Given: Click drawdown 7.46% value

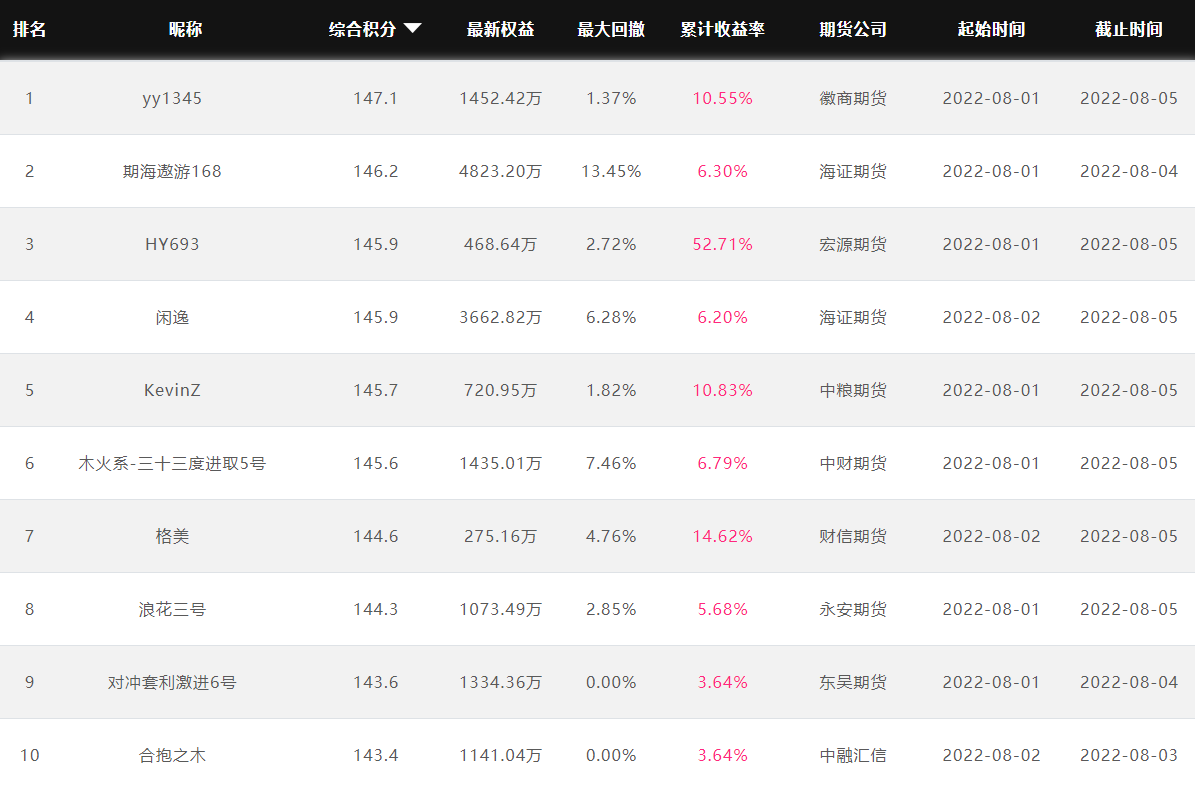Looking at the screenshot, I should (x=611, y=463).
